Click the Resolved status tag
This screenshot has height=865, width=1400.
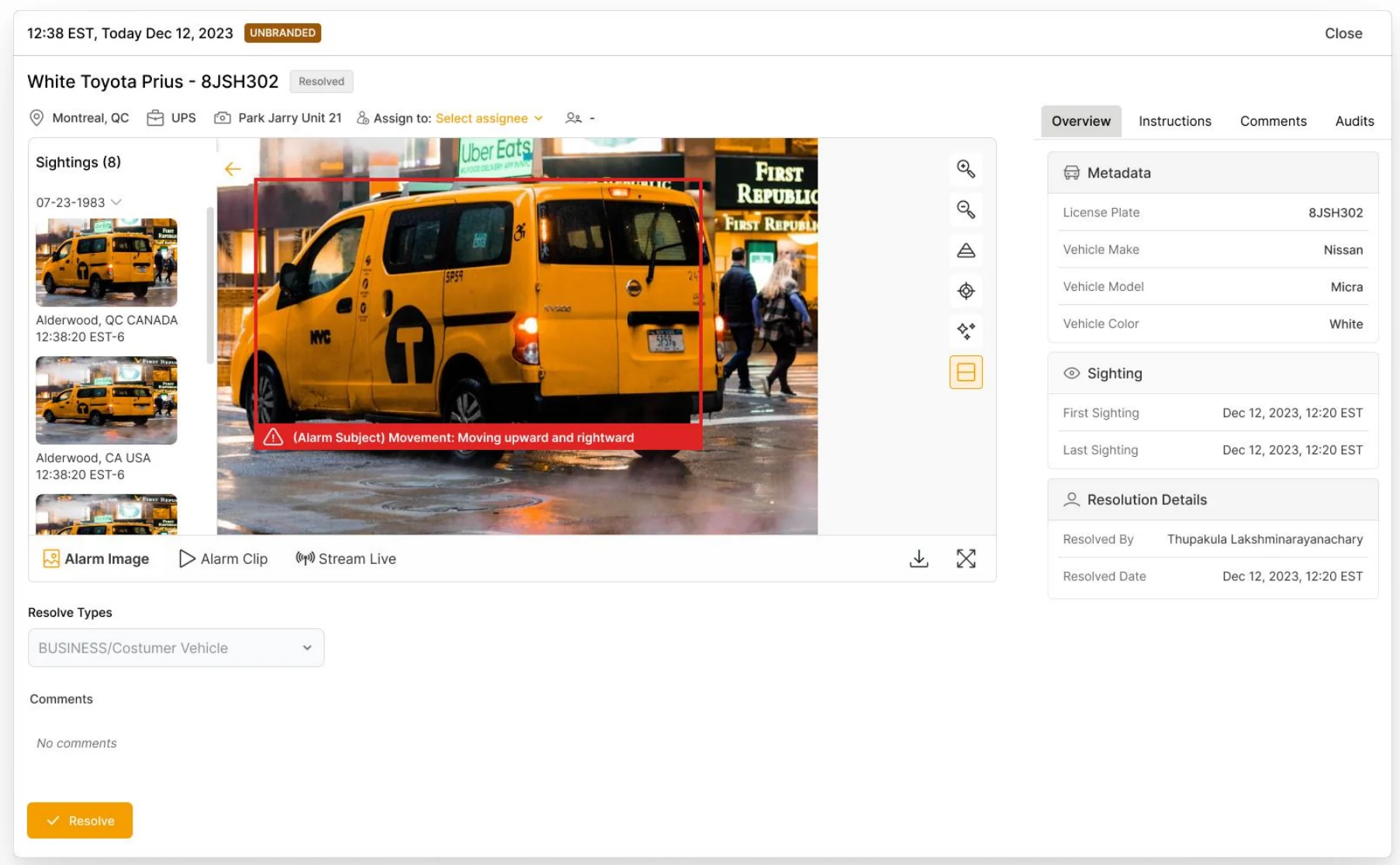pos(321,81)
